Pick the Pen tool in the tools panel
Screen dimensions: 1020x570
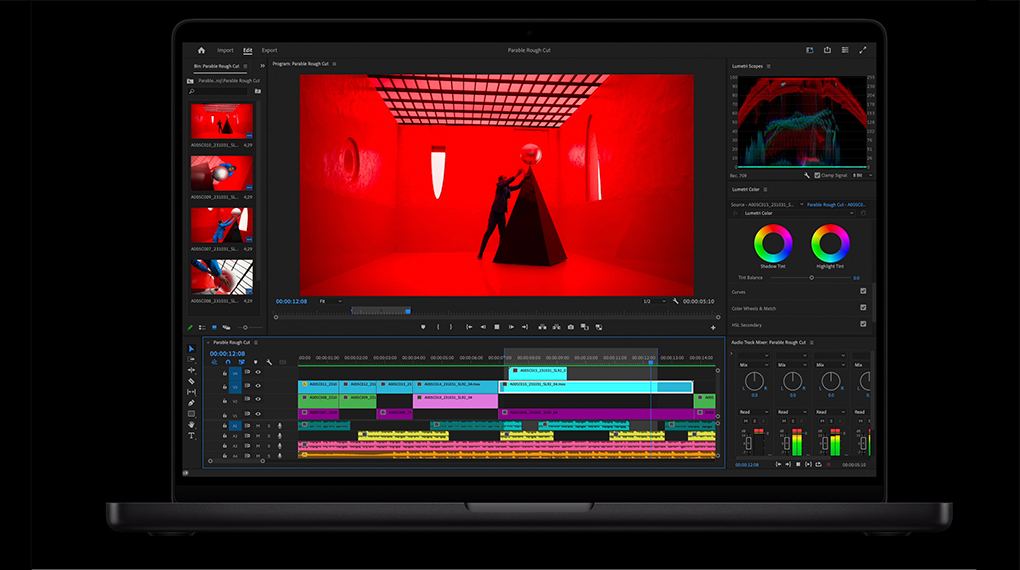[x=191, y=403]
